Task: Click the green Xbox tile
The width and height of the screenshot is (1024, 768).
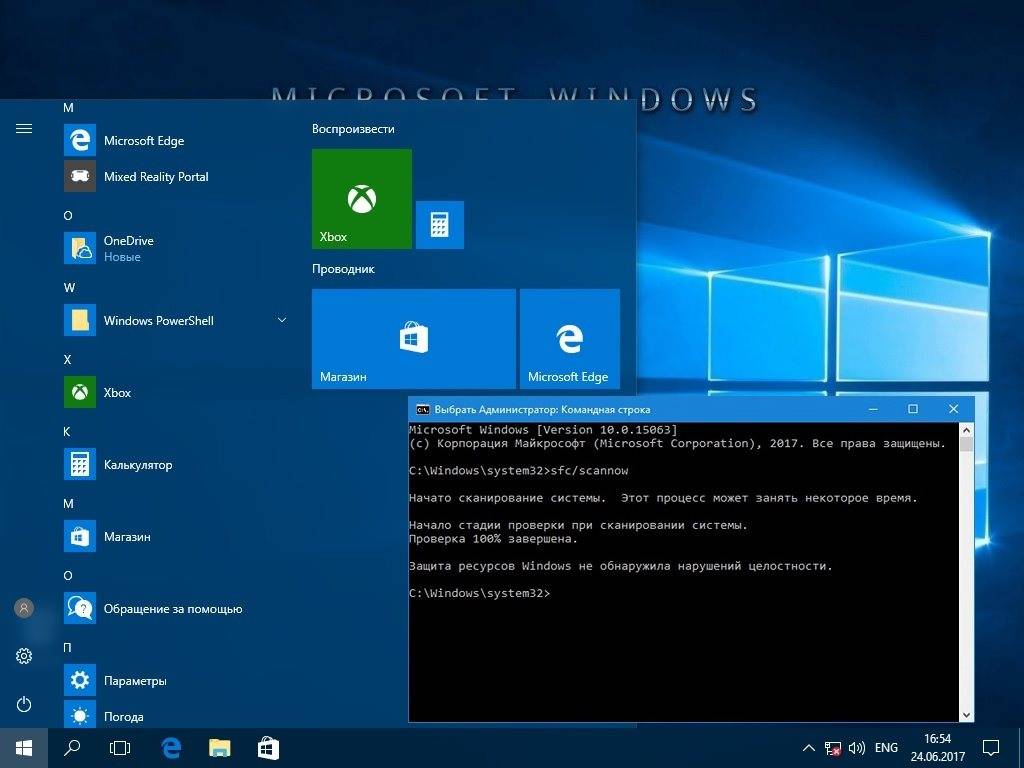Action: (362, 199)
